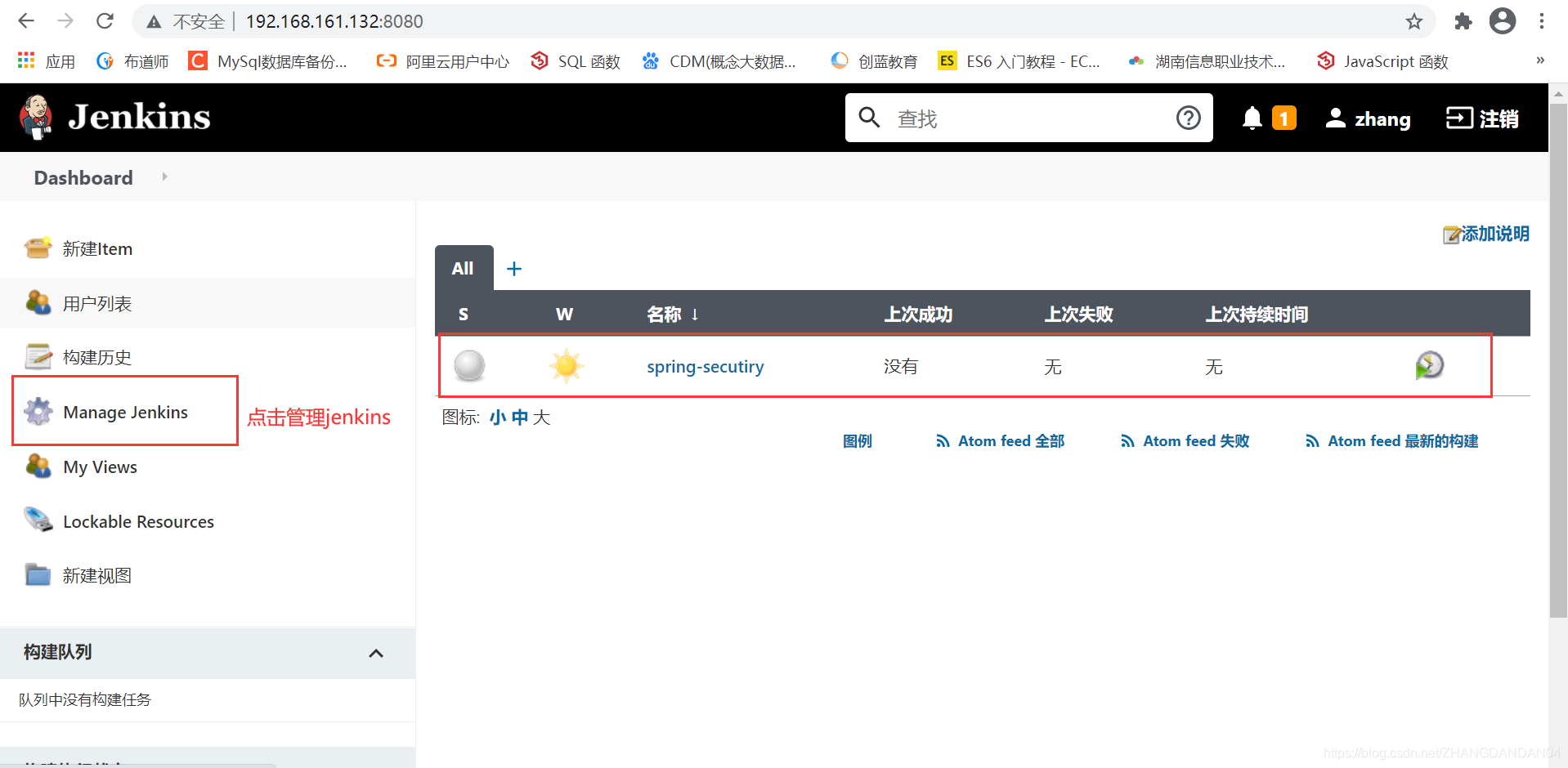Bookmark this page with the star icon
The width and height of the screenshot is (1568, 768).
pyautogui.click(x=1414, y=22)
